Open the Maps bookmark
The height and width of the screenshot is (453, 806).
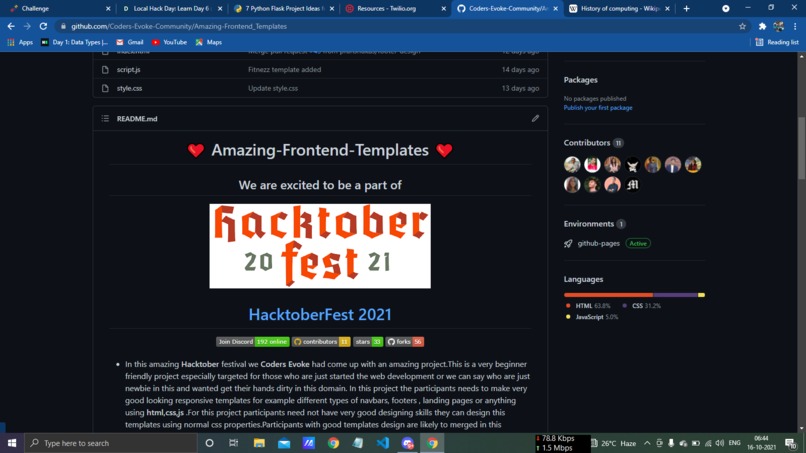click(x=209, y=42)
